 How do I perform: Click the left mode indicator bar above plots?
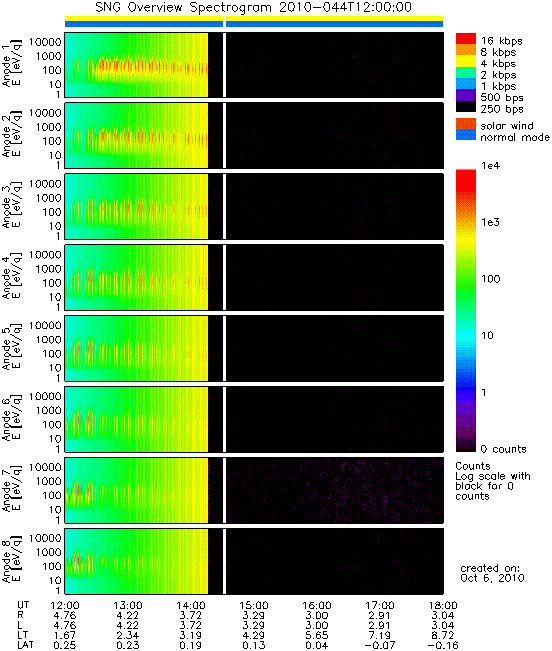tap(144, 22)
